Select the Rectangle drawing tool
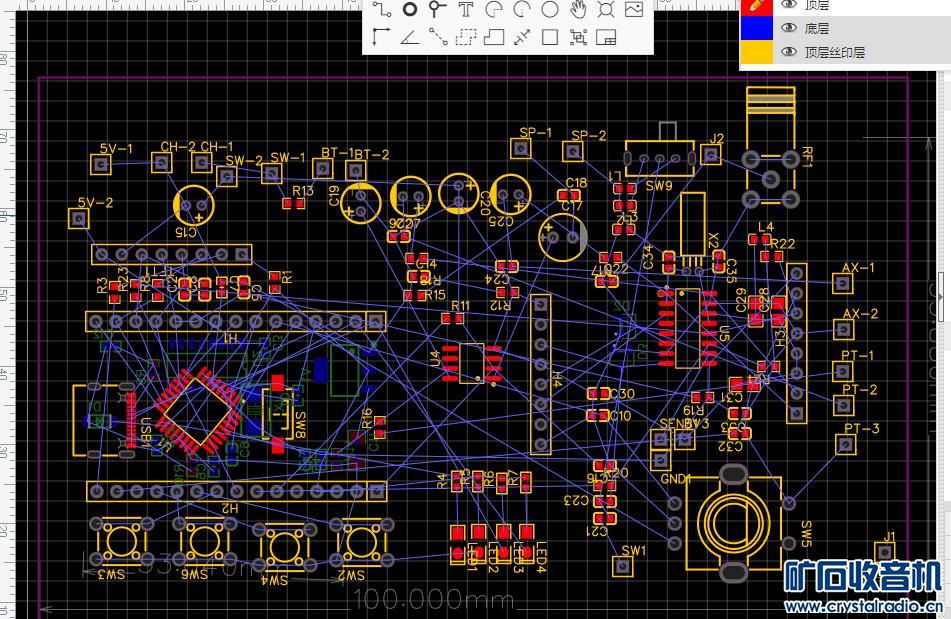 (549, 38)
